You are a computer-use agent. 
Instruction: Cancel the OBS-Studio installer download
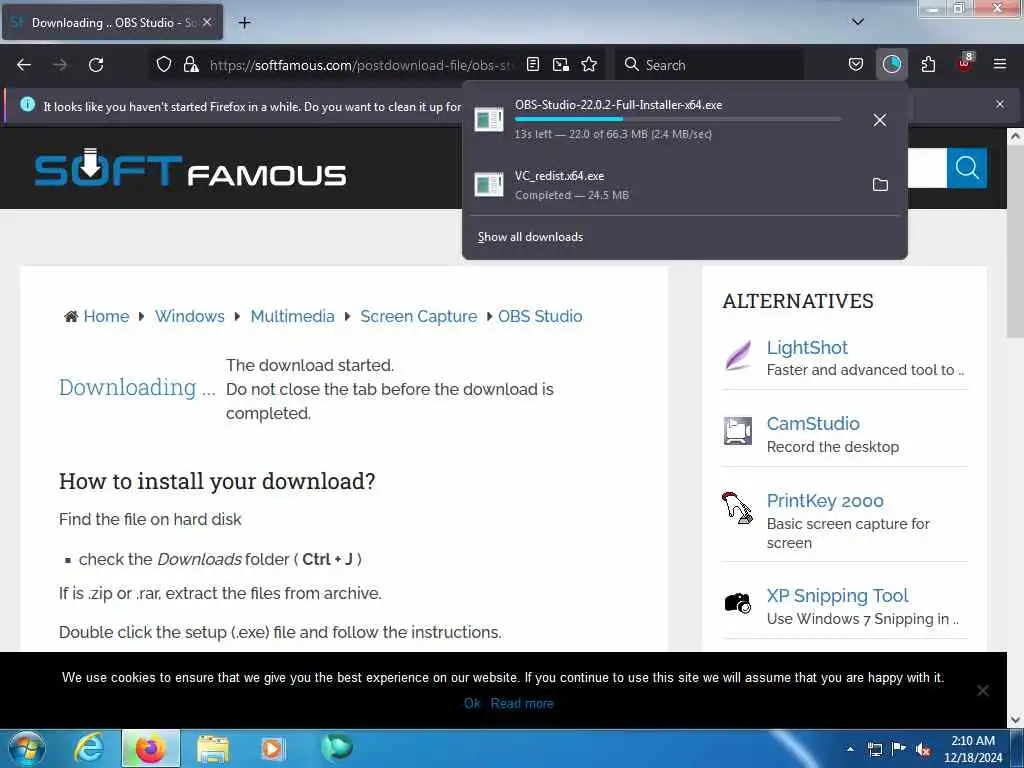[880, 120]
